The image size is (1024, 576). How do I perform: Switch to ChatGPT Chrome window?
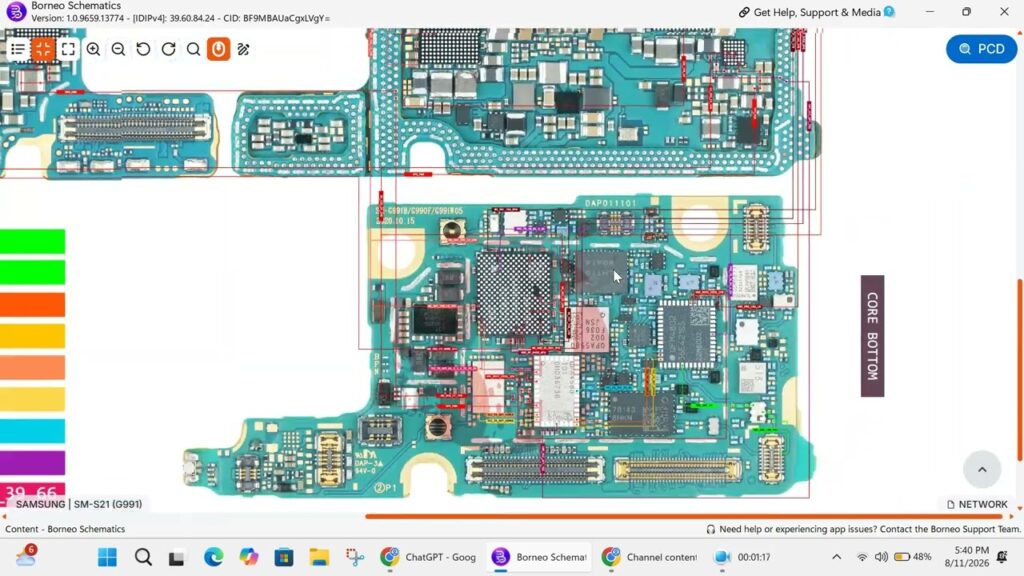pos(428,557)
